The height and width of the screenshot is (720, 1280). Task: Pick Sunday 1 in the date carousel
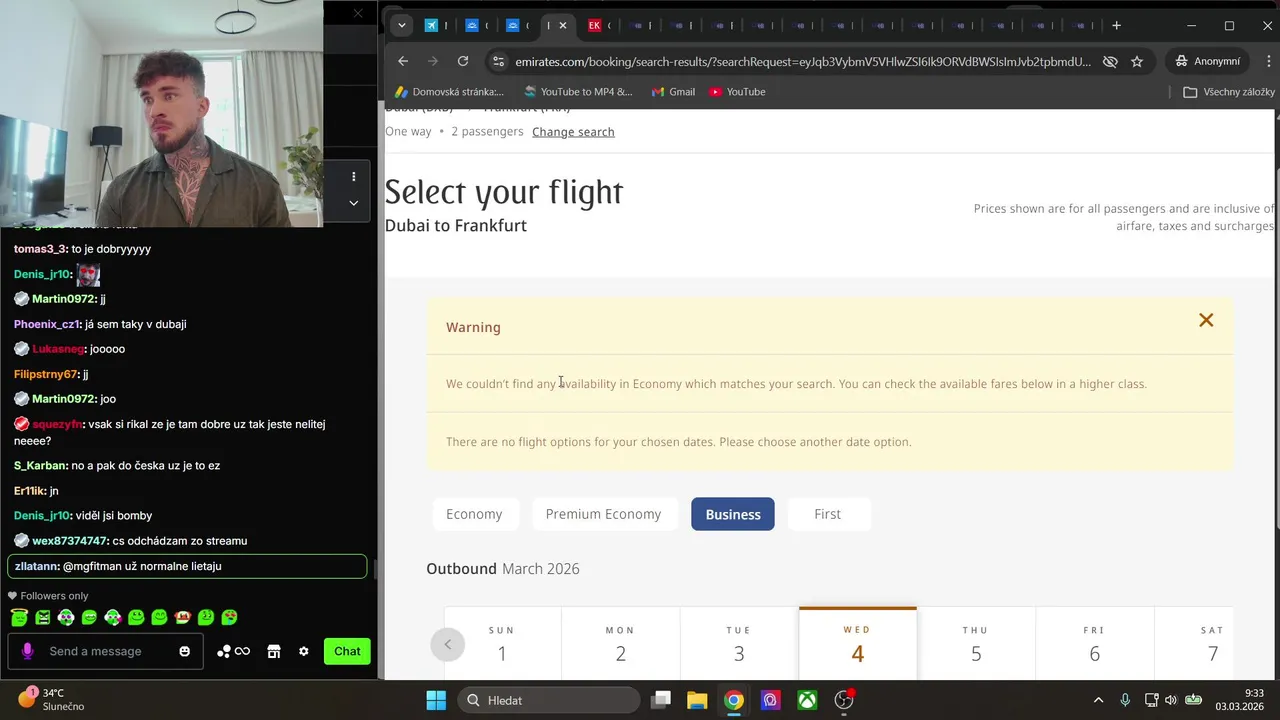pyautogui.click(x=502, y=644)
